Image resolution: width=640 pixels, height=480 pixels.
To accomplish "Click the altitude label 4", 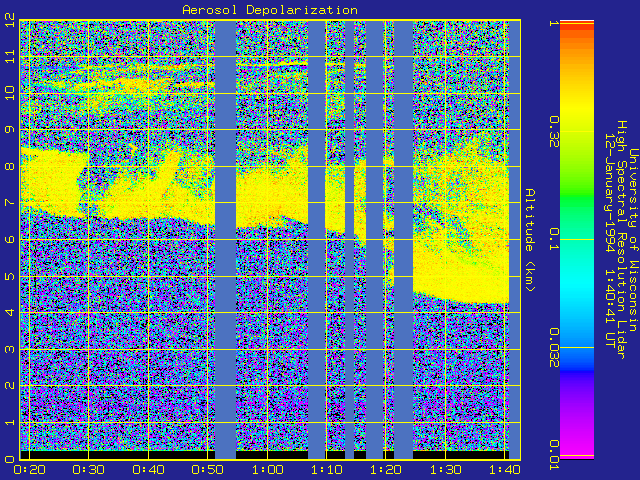I will [10, 312].
